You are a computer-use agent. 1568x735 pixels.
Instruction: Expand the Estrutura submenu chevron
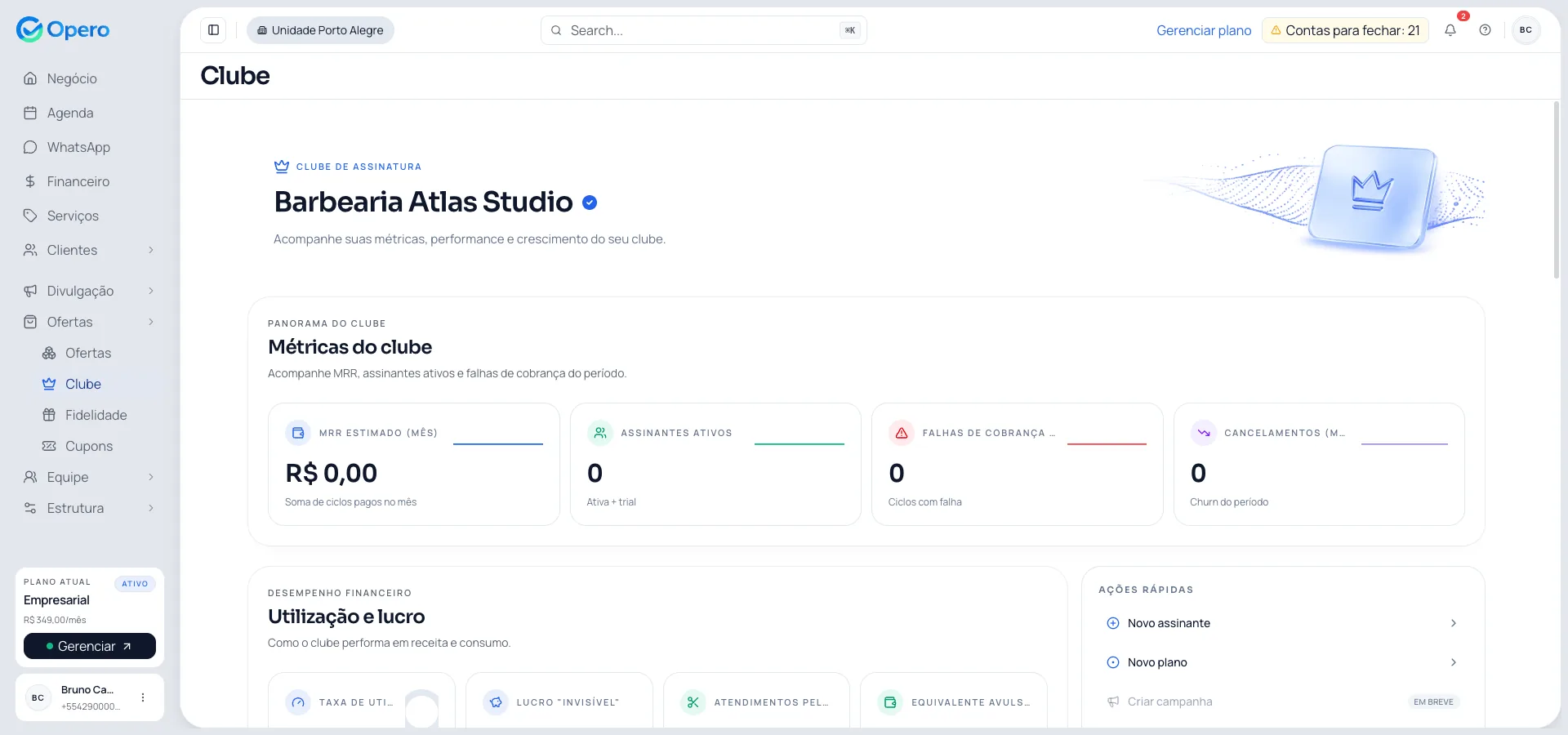click(x=151, y=508)
